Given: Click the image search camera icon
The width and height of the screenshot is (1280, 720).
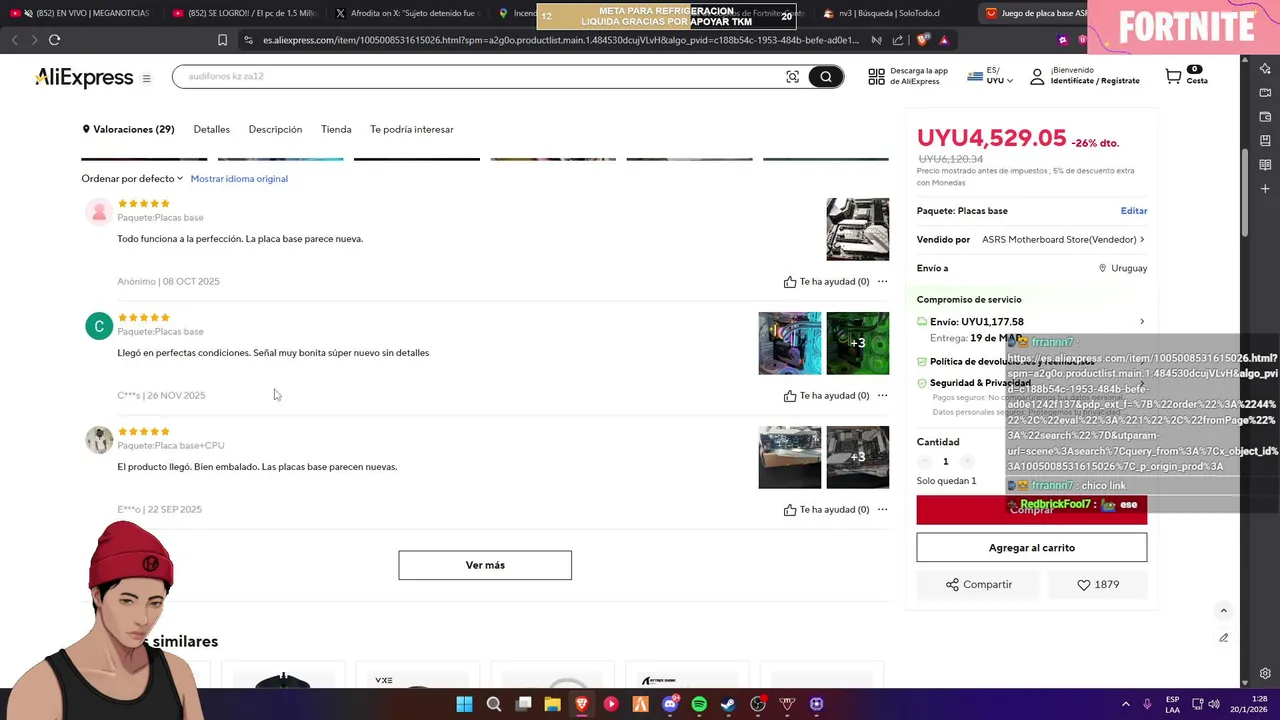Looking at the screenshot, I should (x=792, y=77).
